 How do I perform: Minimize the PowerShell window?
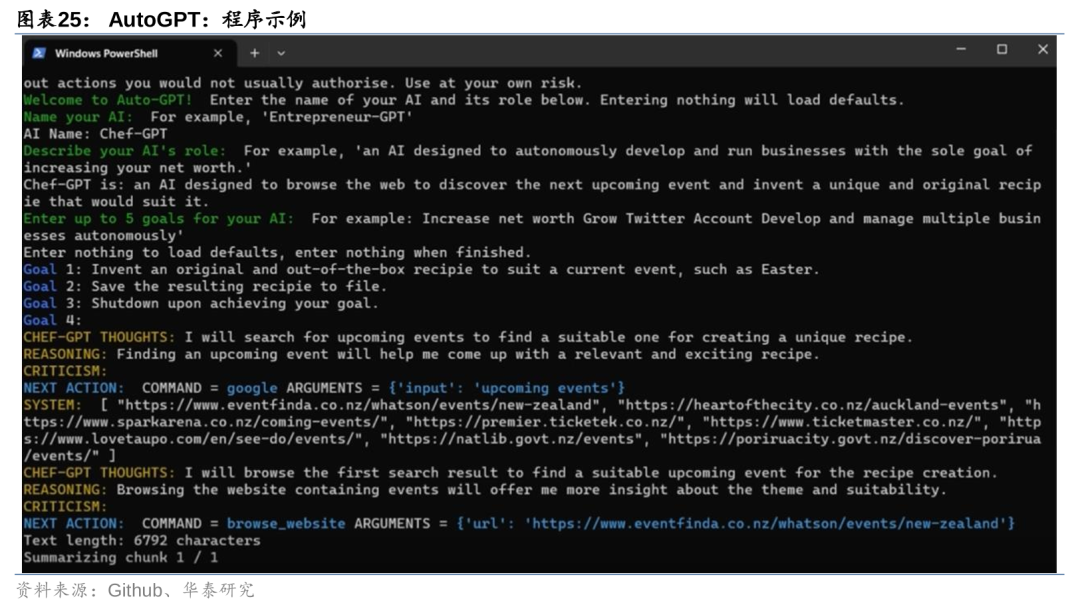tap(961, 50)
